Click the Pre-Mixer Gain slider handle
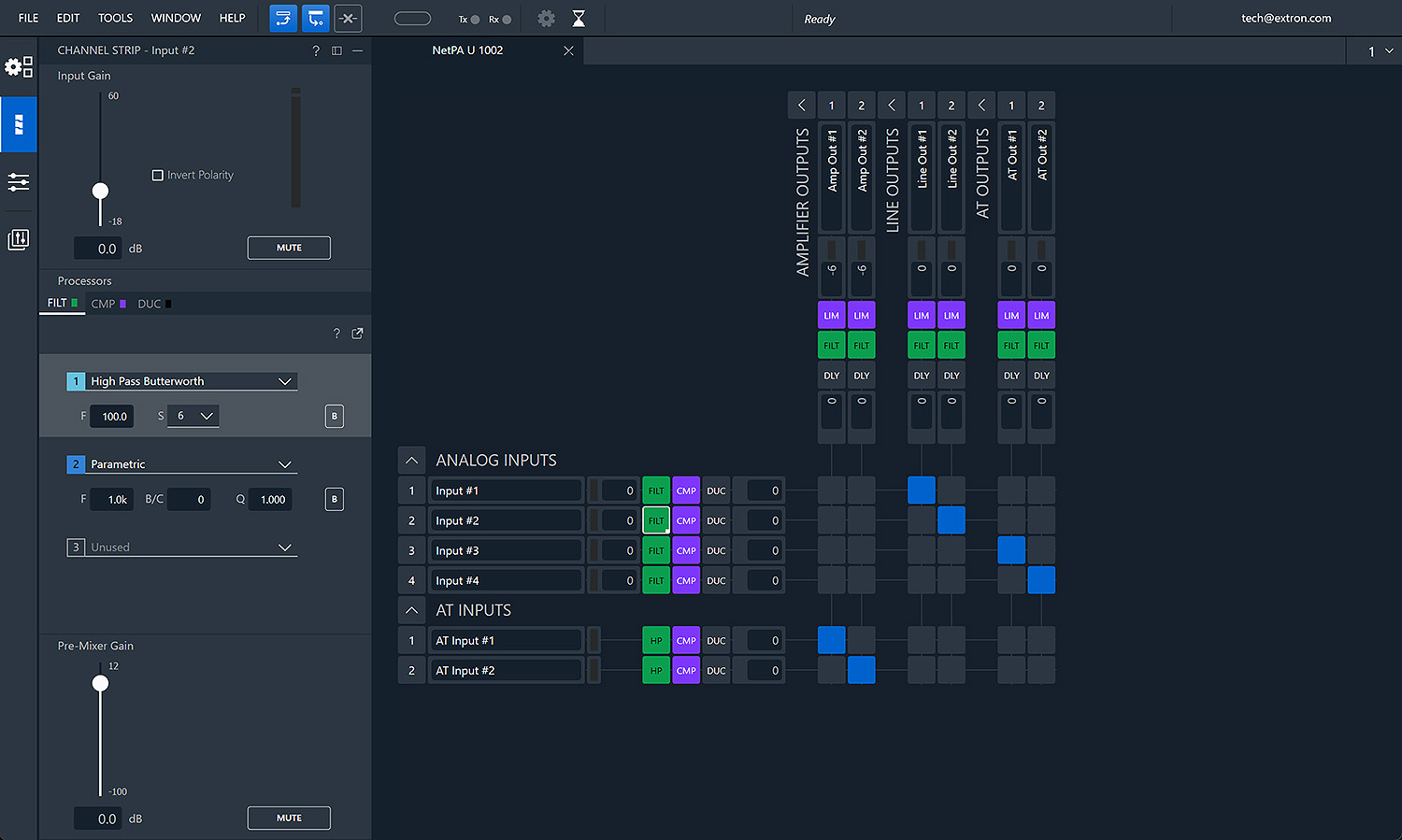Image resolution: width=1402 pixels, height=840 pixels. (x=100, y=683)
